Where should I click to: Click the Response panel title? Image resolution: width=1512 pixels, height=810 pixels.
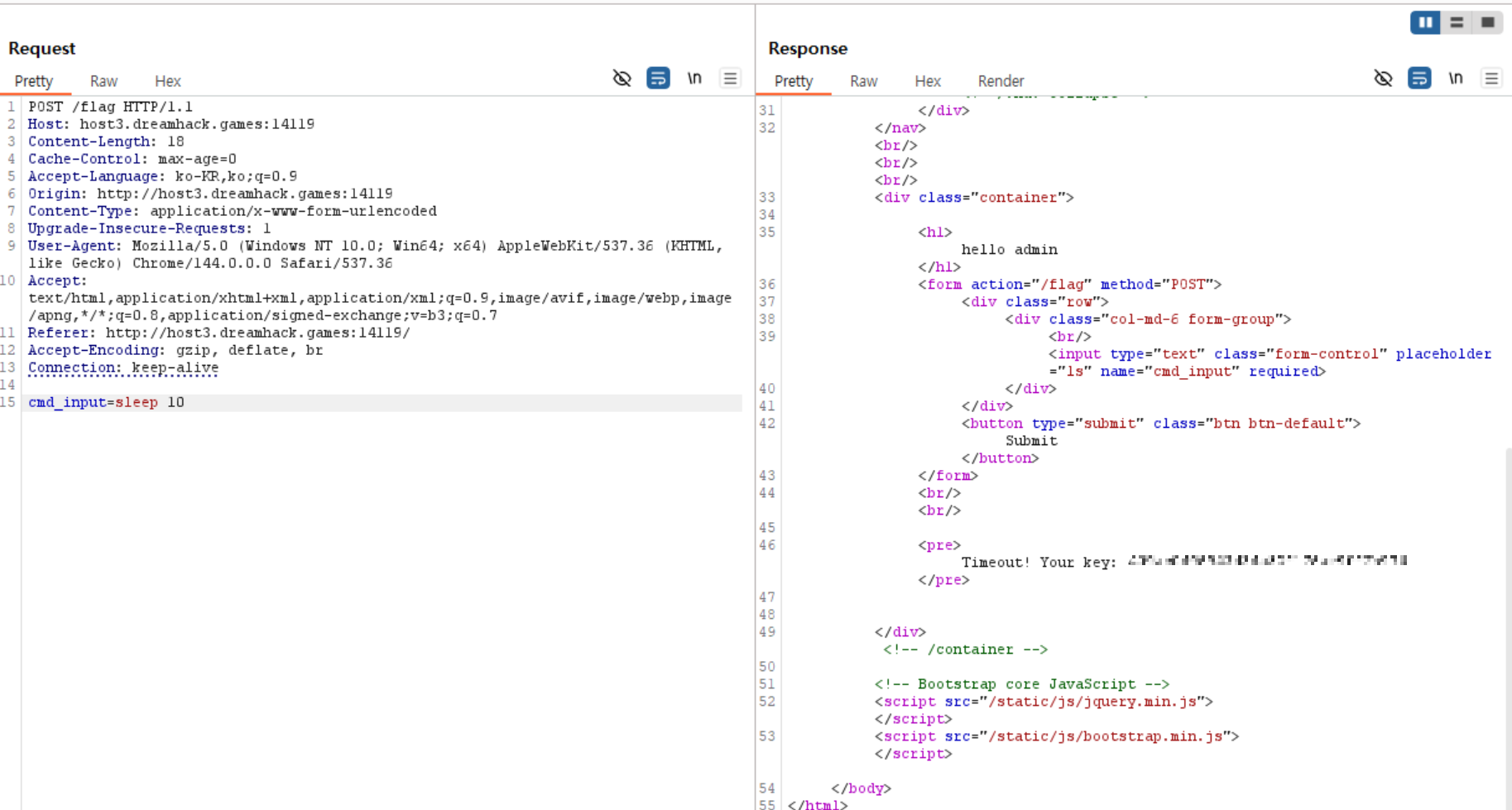point(808,48)
